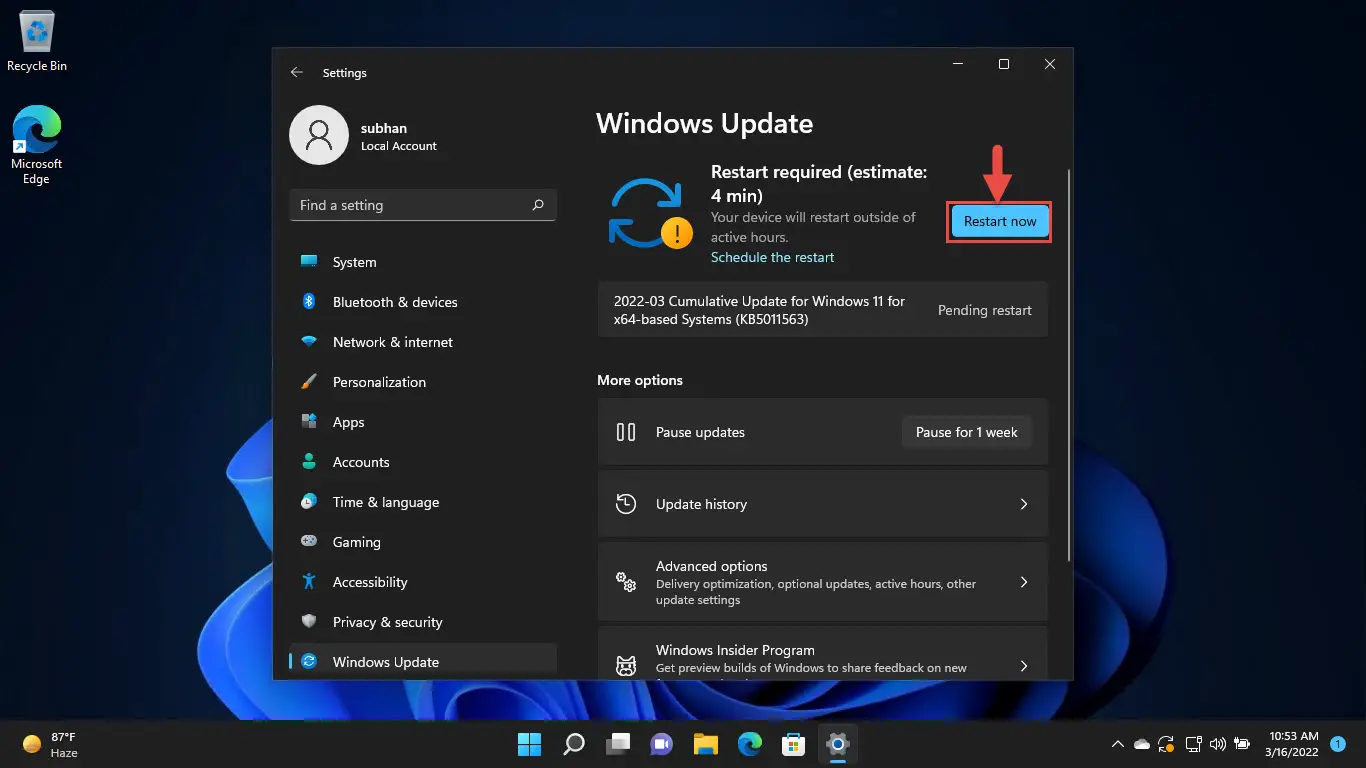Viewport: 1366px width, 768px height.
Task: Open the notification badge in taskbar corner
Action: [x=1338, y=744]
